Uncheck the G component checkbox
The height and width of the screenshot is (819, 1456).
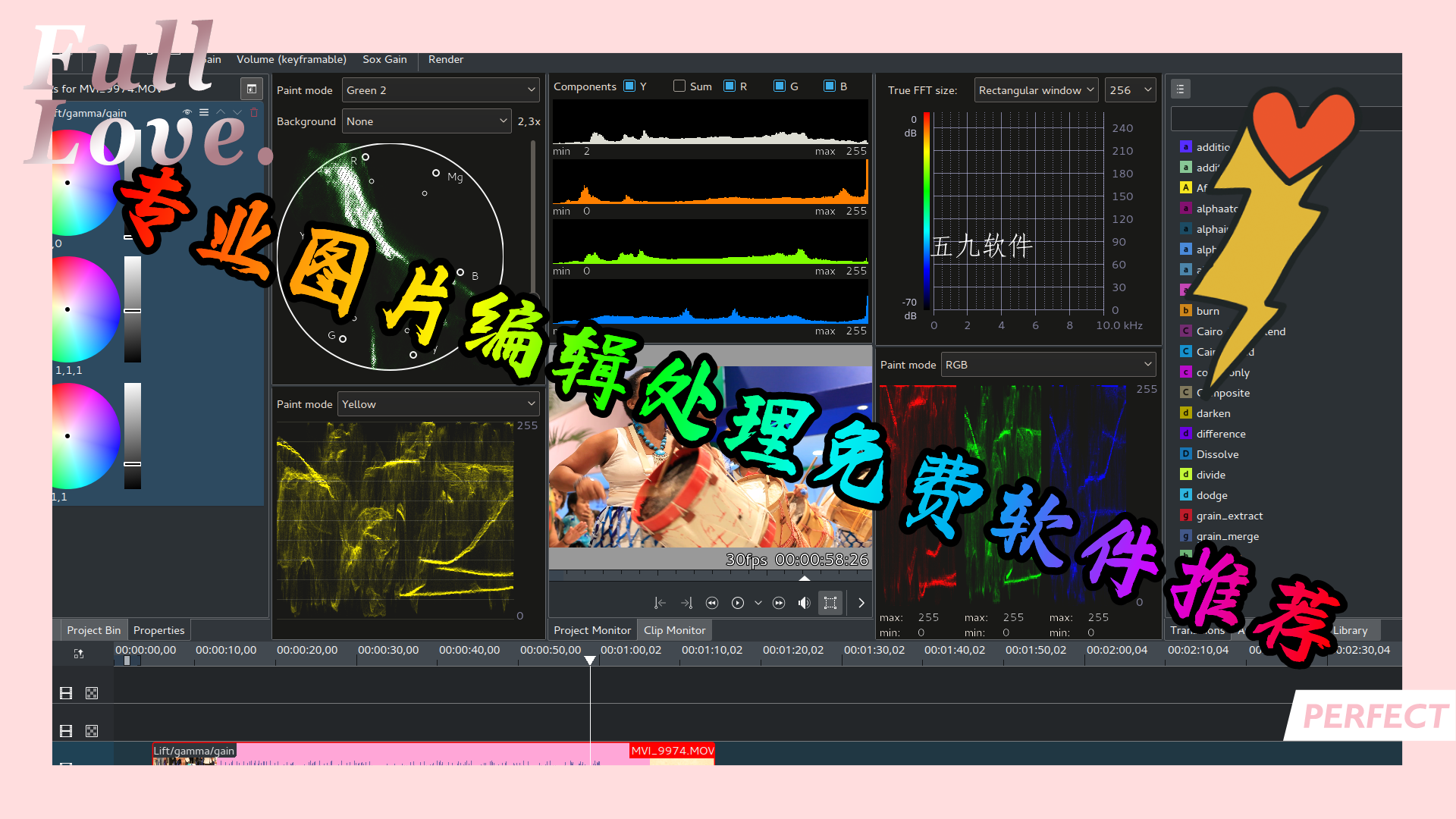pyautogui.click(x=780, y=86)
